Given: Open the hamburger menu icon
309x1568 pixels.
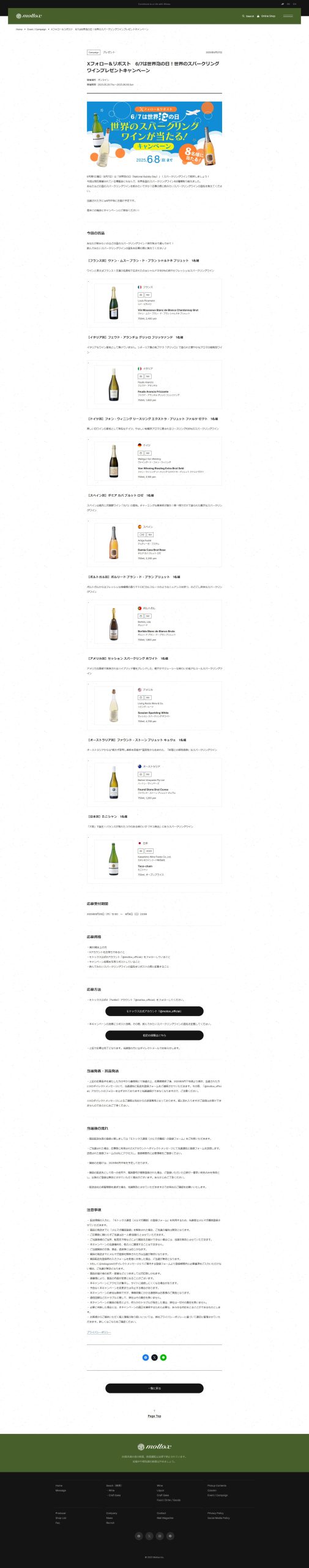Looking at the screenshot, I should pos(288,16).
